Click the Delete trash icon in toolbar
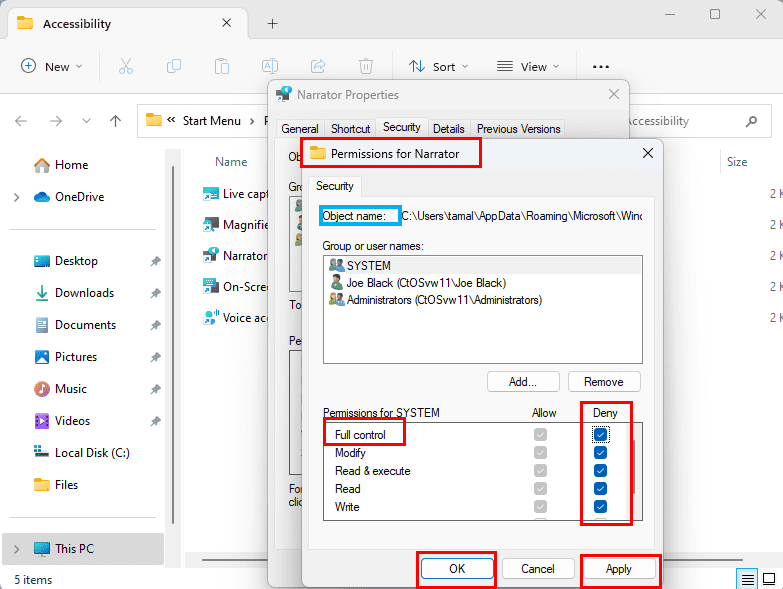 [x=366, y=66]
